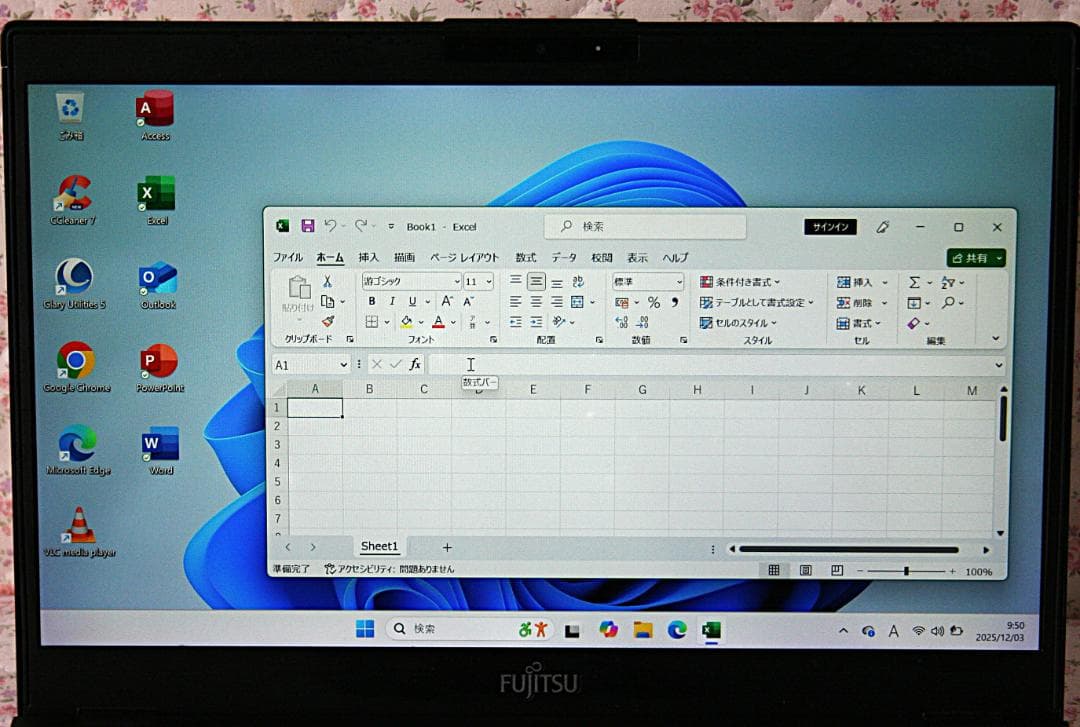This screenshot has height=727, width=1080.
Task: Apply underline using the U icon
Action: (x=412, y=301)
